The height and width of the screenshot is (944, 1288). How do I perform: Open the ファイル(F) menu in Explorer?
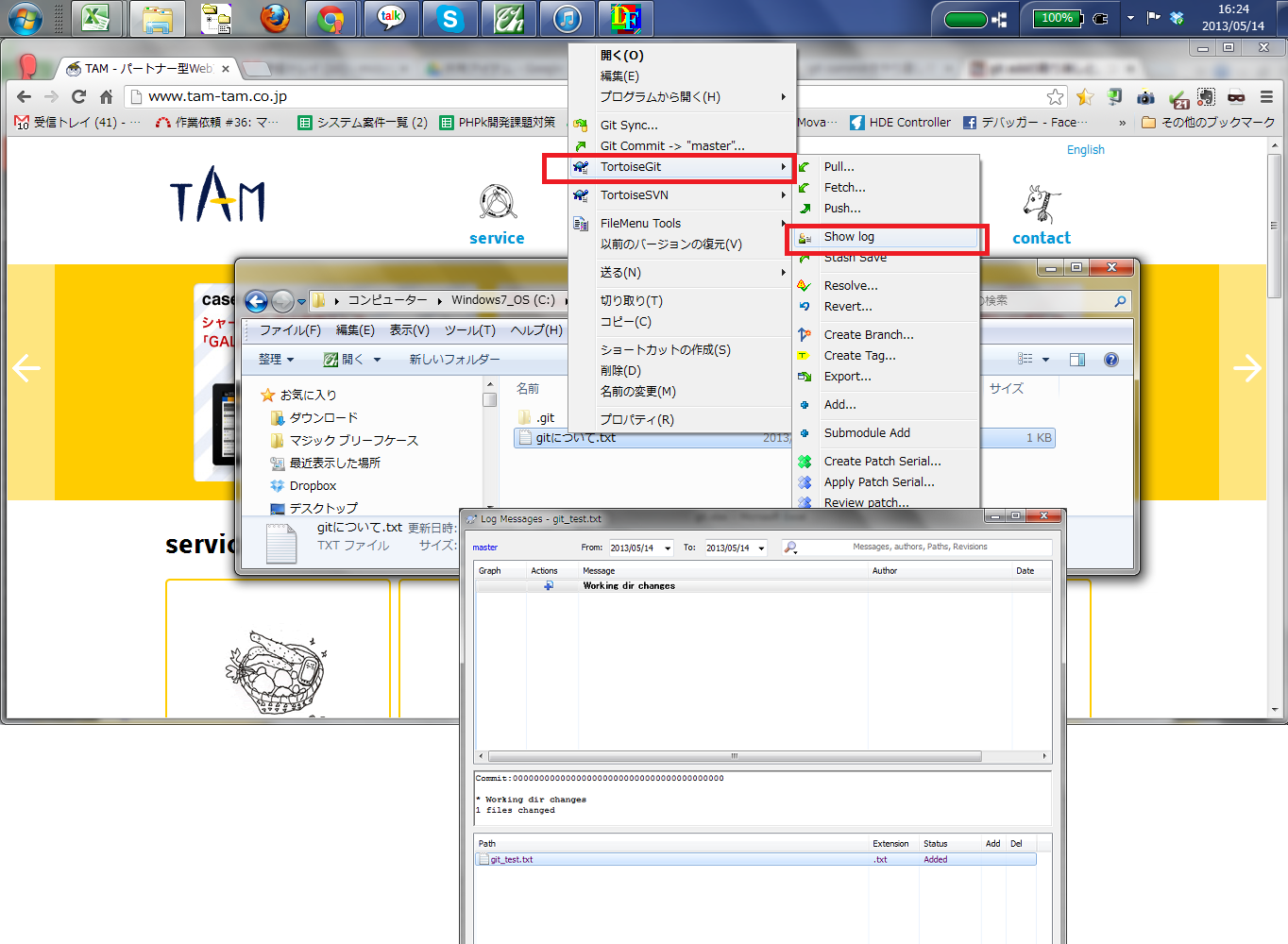(290, 329)
